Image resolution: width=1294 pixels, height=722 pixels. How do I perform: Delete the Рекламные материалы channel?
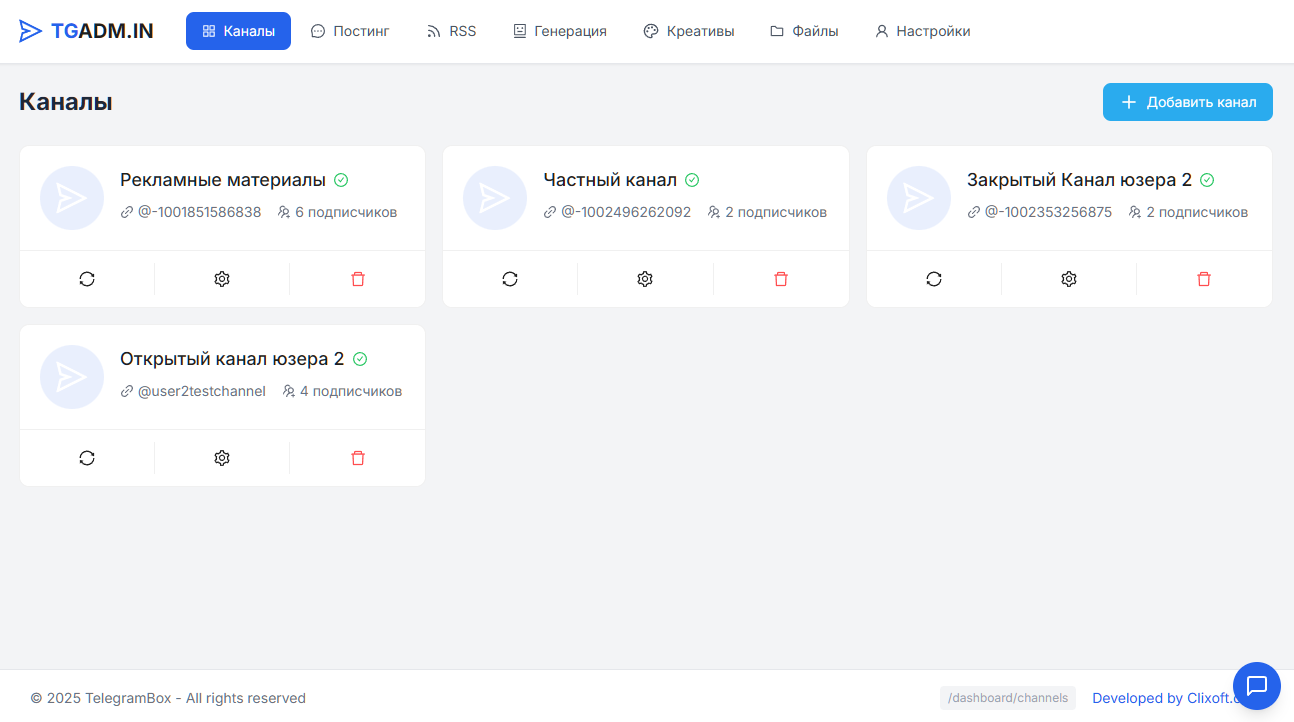[358, 279]
